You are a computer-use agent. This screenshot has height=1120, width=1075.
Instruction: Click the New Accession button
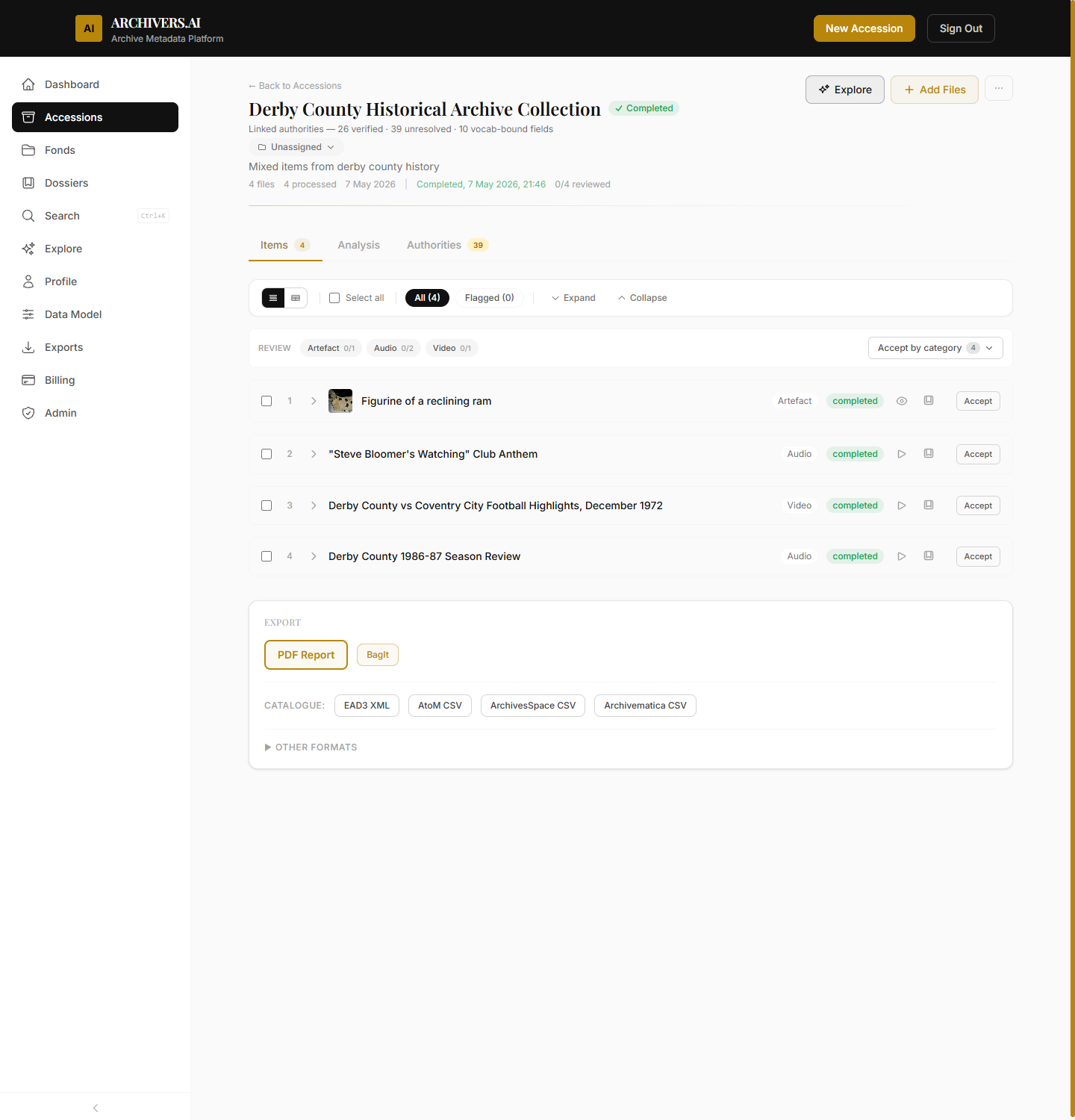[x=864, y=28]
